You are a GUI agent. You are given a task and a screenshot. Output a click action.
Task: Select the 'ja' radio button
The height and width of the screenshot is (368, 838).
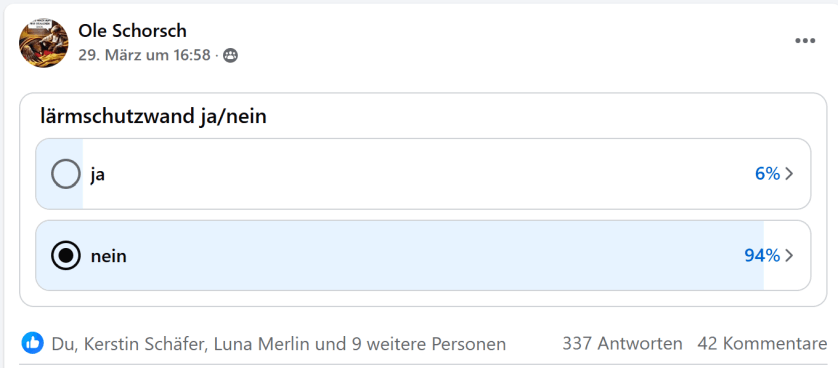66,174
